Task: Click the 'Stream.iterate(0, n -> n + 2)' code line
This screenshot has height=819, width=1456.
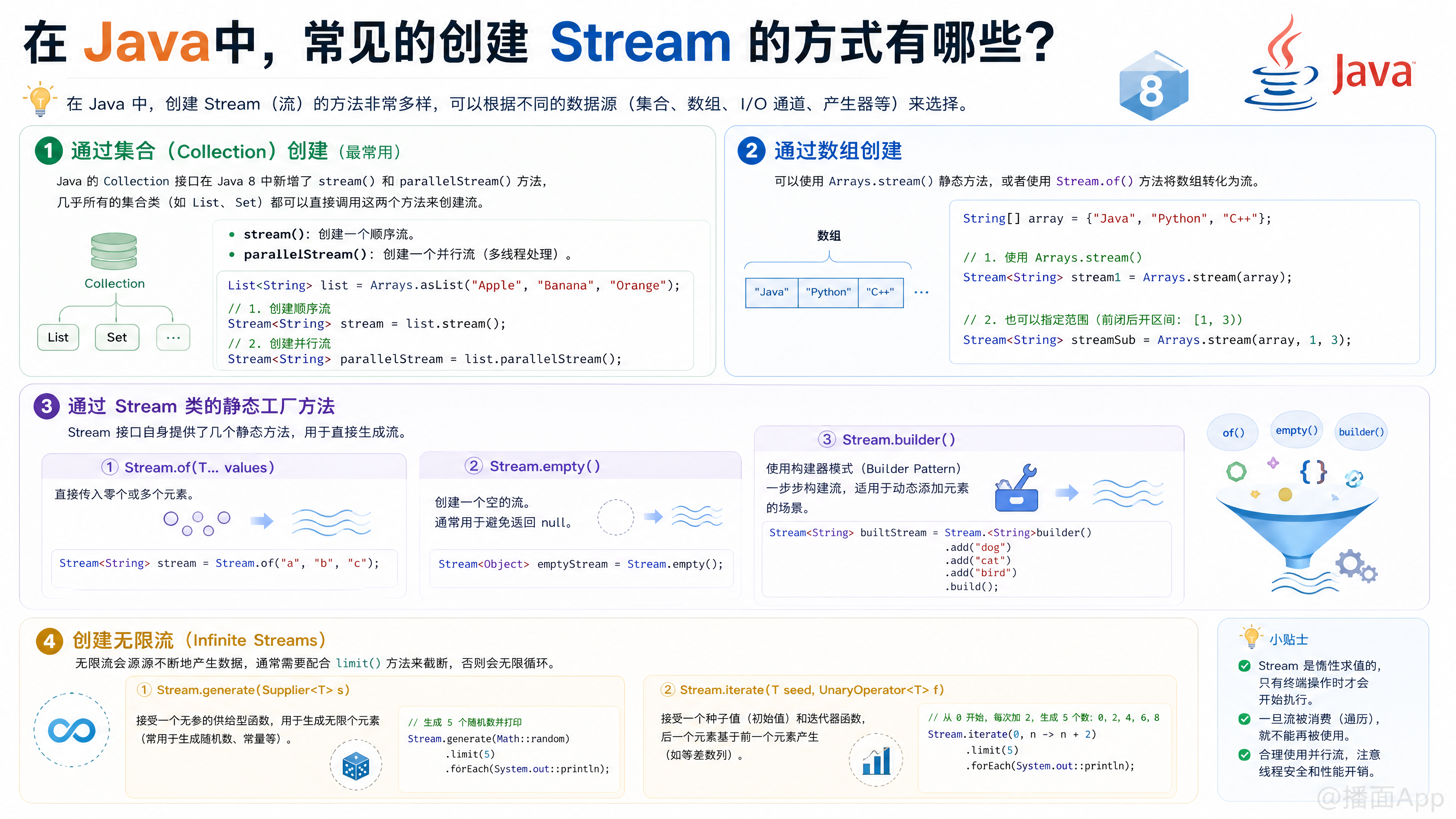Action: 1012,734
